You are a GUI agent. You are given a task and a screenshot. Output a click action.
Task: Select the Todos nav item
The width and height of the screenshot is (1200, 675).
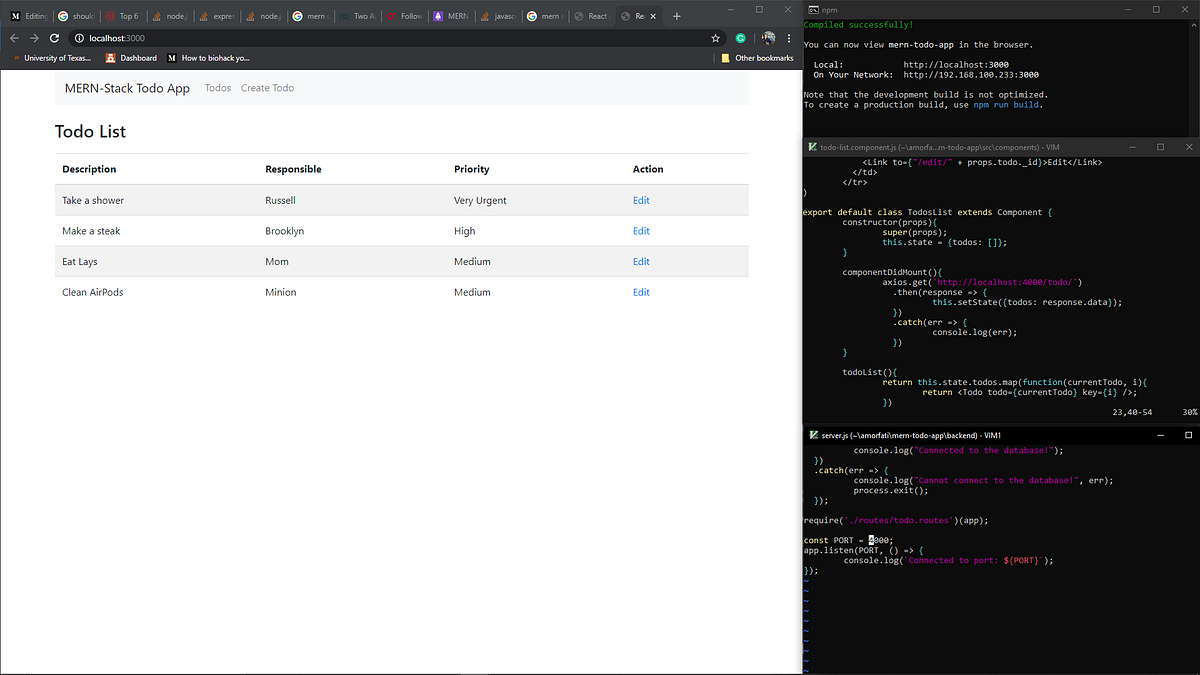[217, 88]
